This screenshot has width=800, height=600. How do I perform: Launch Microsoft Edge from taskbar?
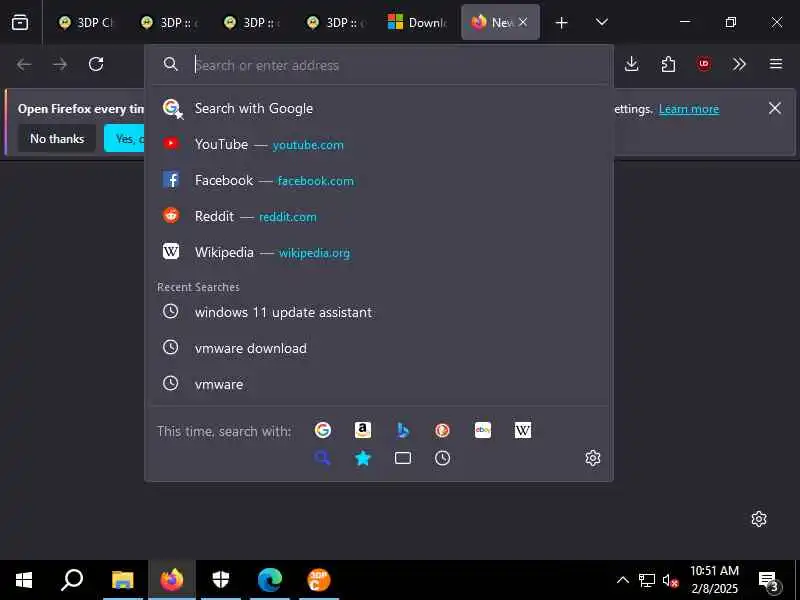click(x=269, y=580)
